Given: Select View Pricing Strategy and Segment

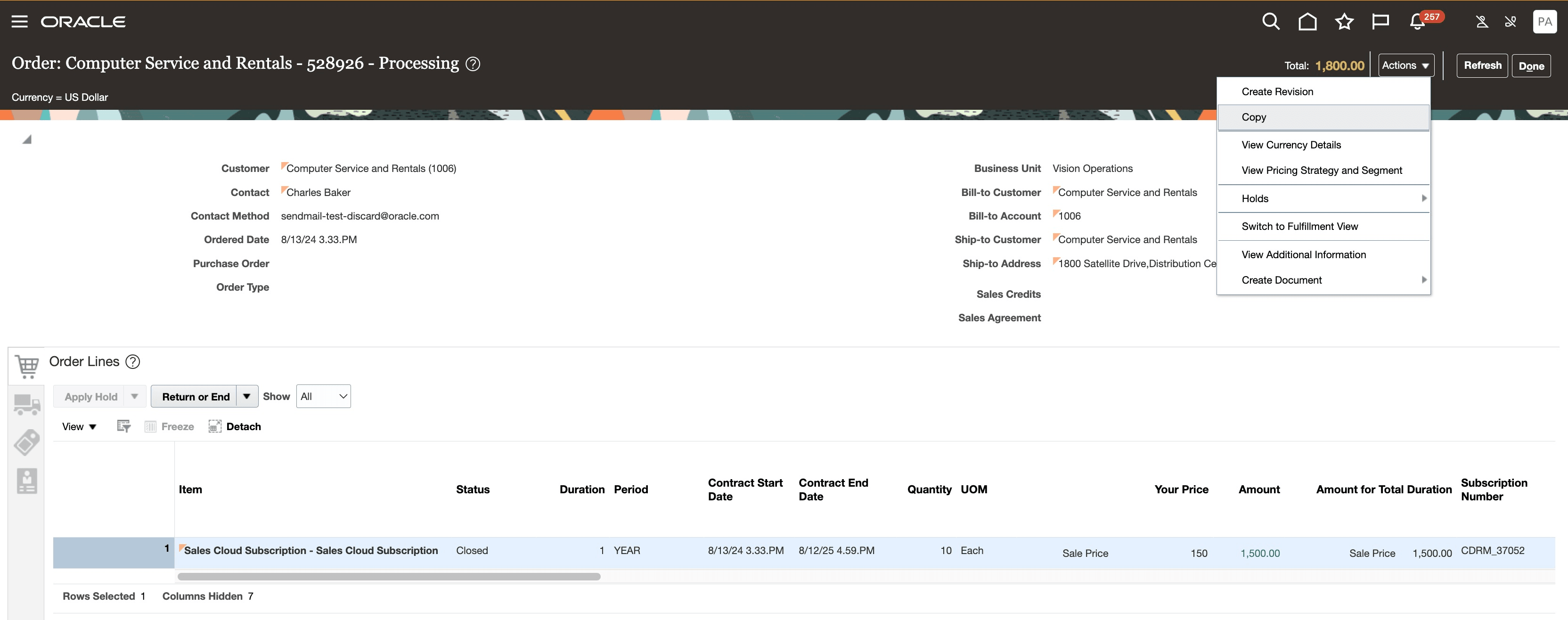Looking at the screenshot, I should point(1323,171).
